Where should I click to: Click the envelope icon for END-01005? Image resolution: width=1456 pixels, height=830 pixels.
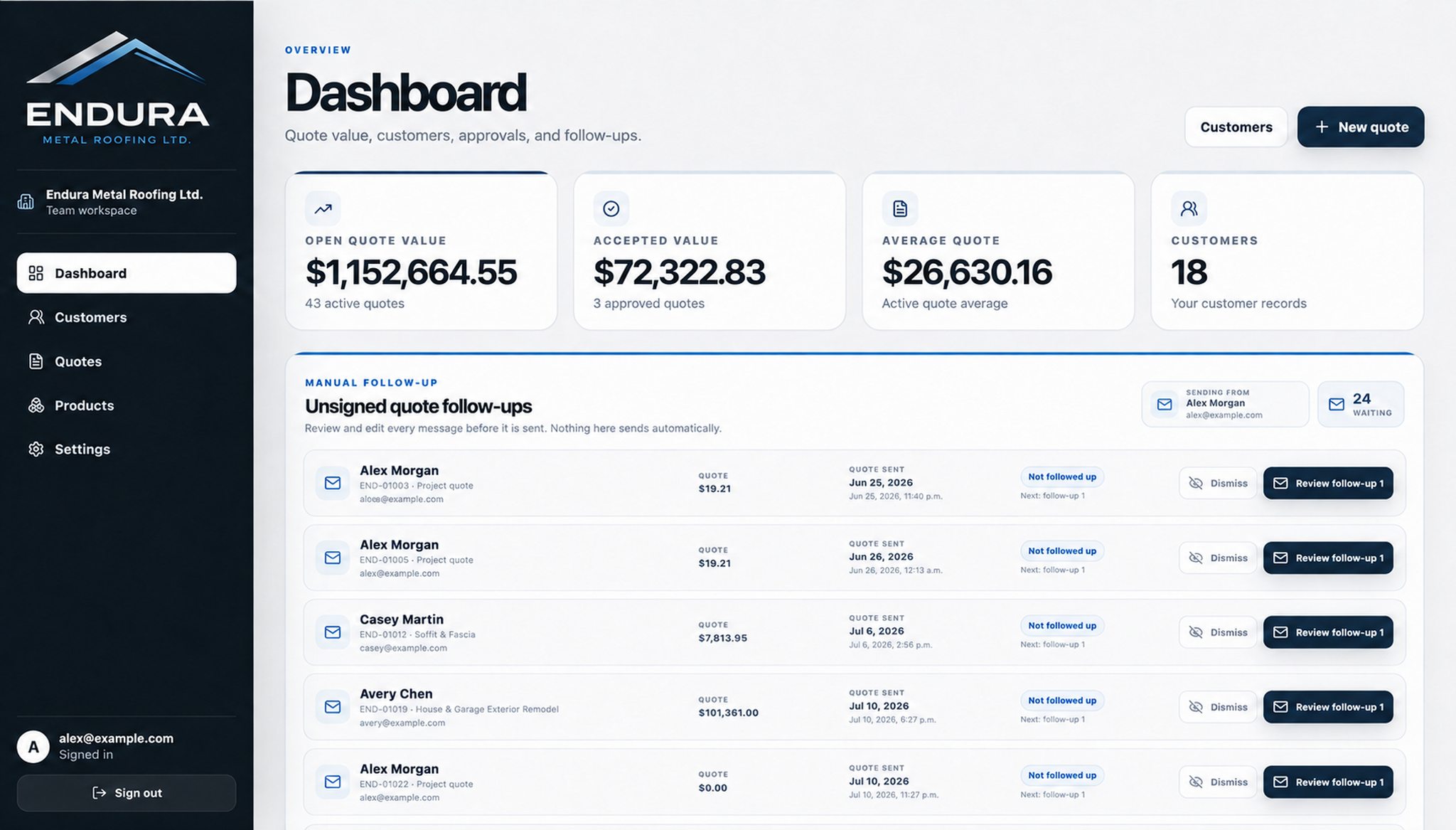333,558
